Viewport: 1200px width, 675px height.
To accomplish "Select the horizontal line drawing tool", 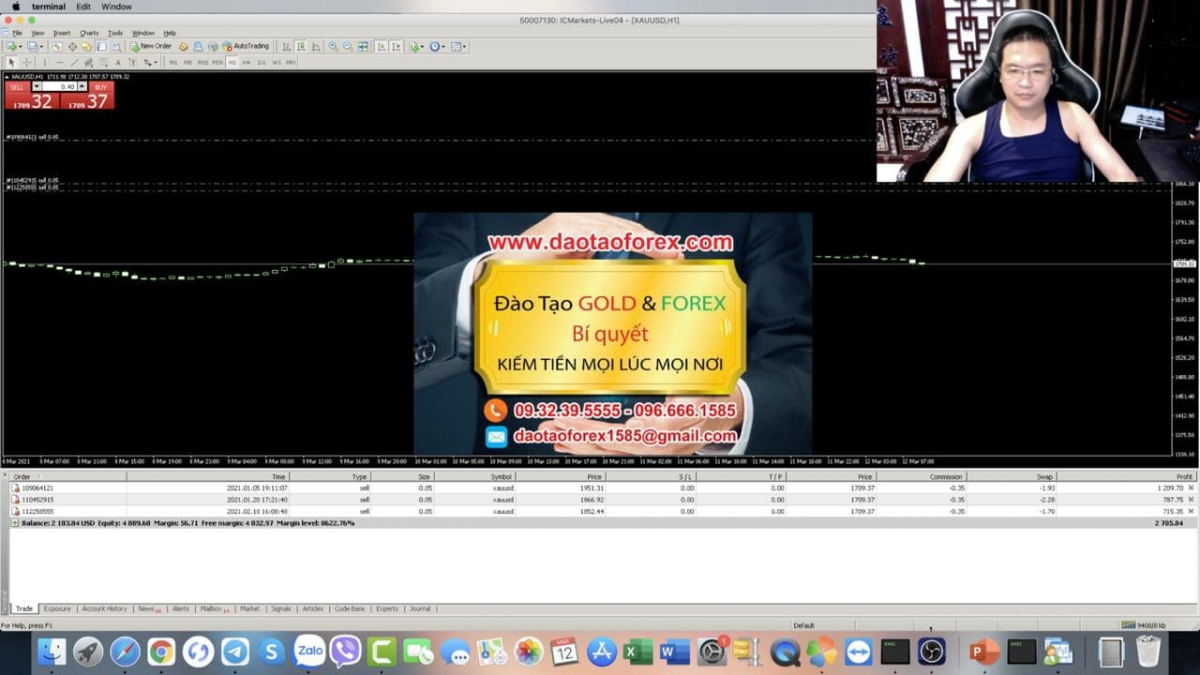I will tap(60, 63).
